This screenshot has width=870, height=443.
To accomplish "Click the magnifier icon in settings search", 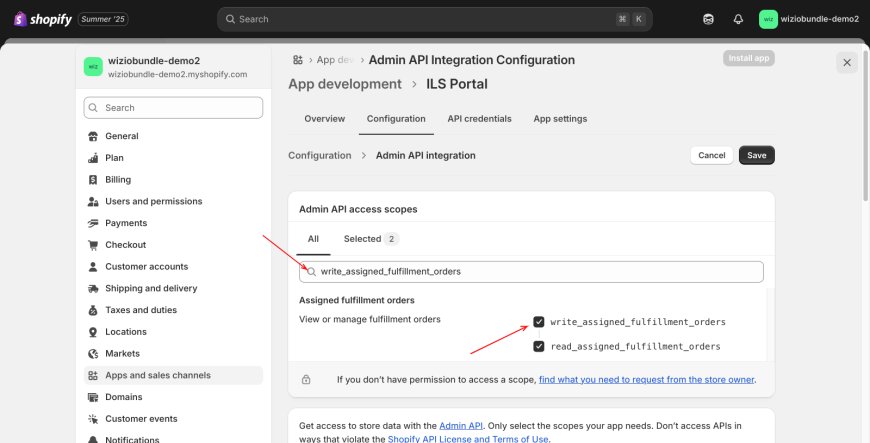I will [x=93, y=108].
